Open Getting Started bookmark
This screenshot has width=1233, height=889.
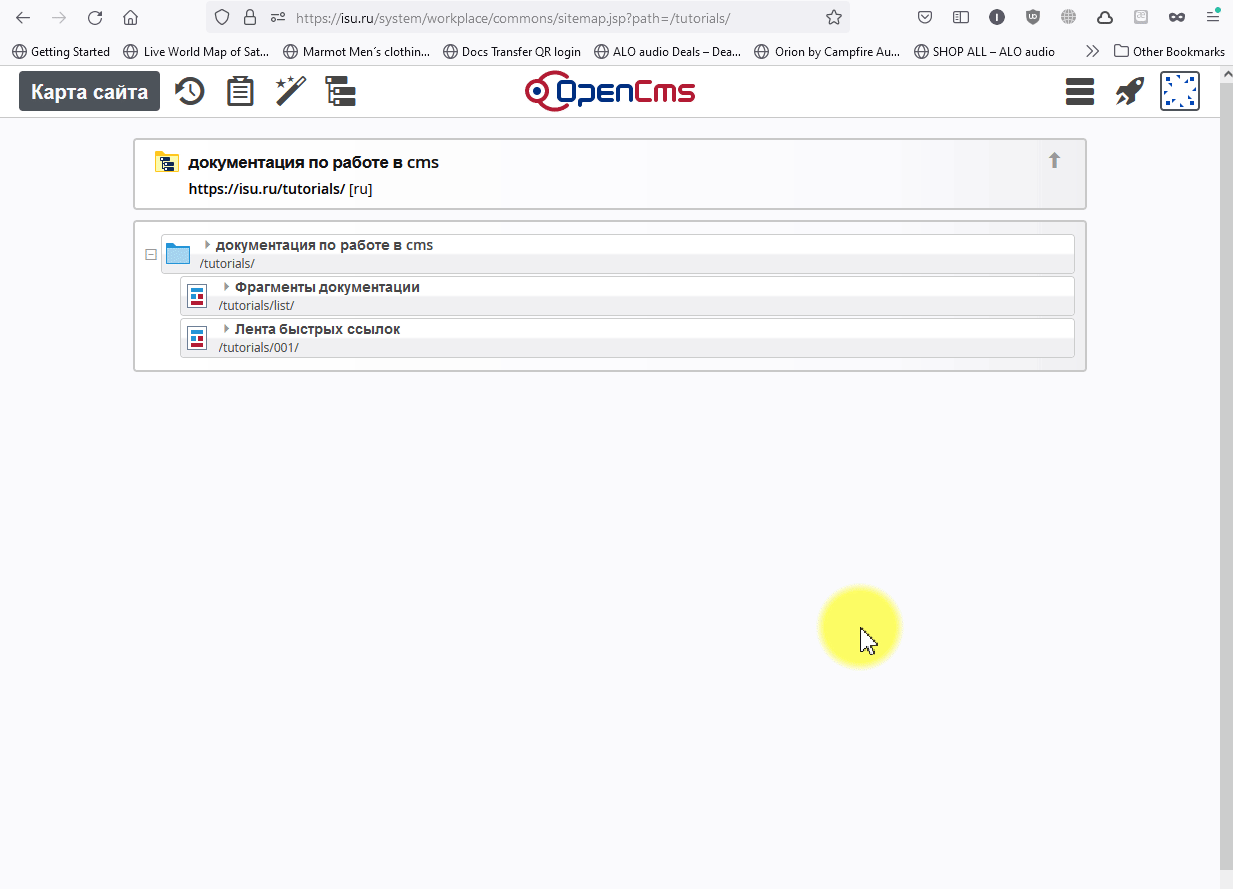61,52
